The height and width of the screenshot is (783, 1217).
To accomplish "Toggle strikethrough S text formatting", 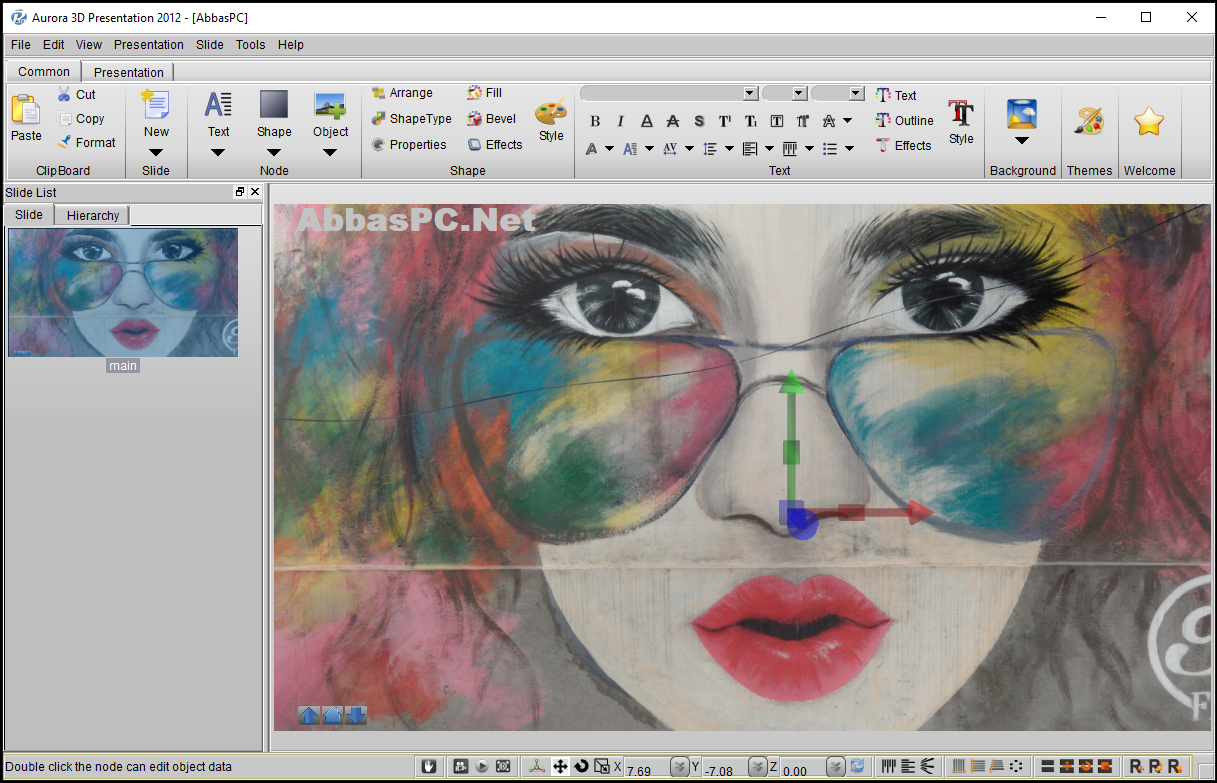I will [699, 121].
